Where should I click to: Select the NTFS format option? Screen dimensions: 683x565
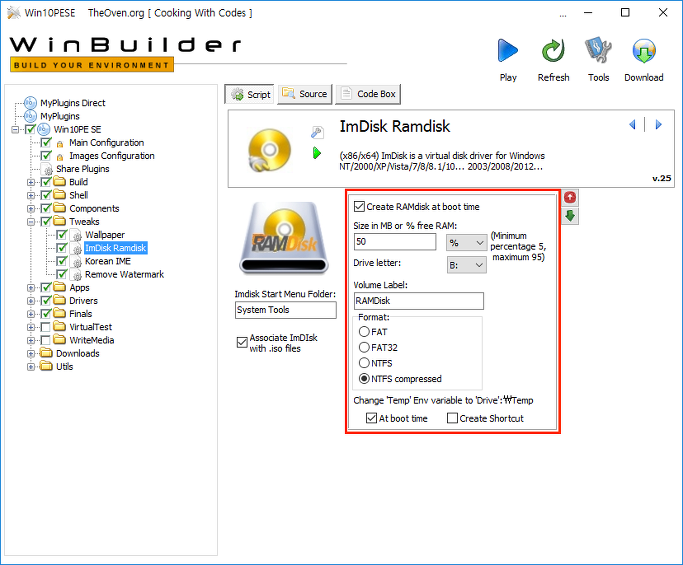[364, 363]
